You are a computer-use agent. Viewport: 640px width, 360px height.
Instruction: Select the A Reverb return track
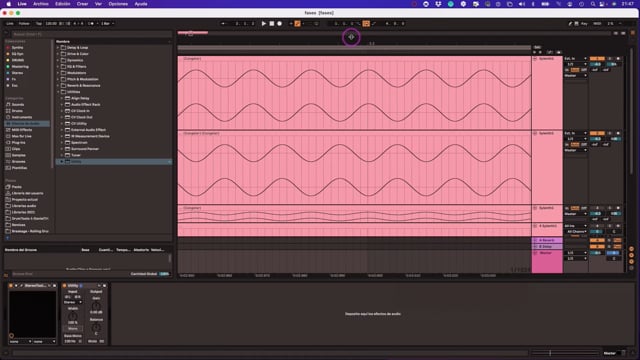coord(547,240)
